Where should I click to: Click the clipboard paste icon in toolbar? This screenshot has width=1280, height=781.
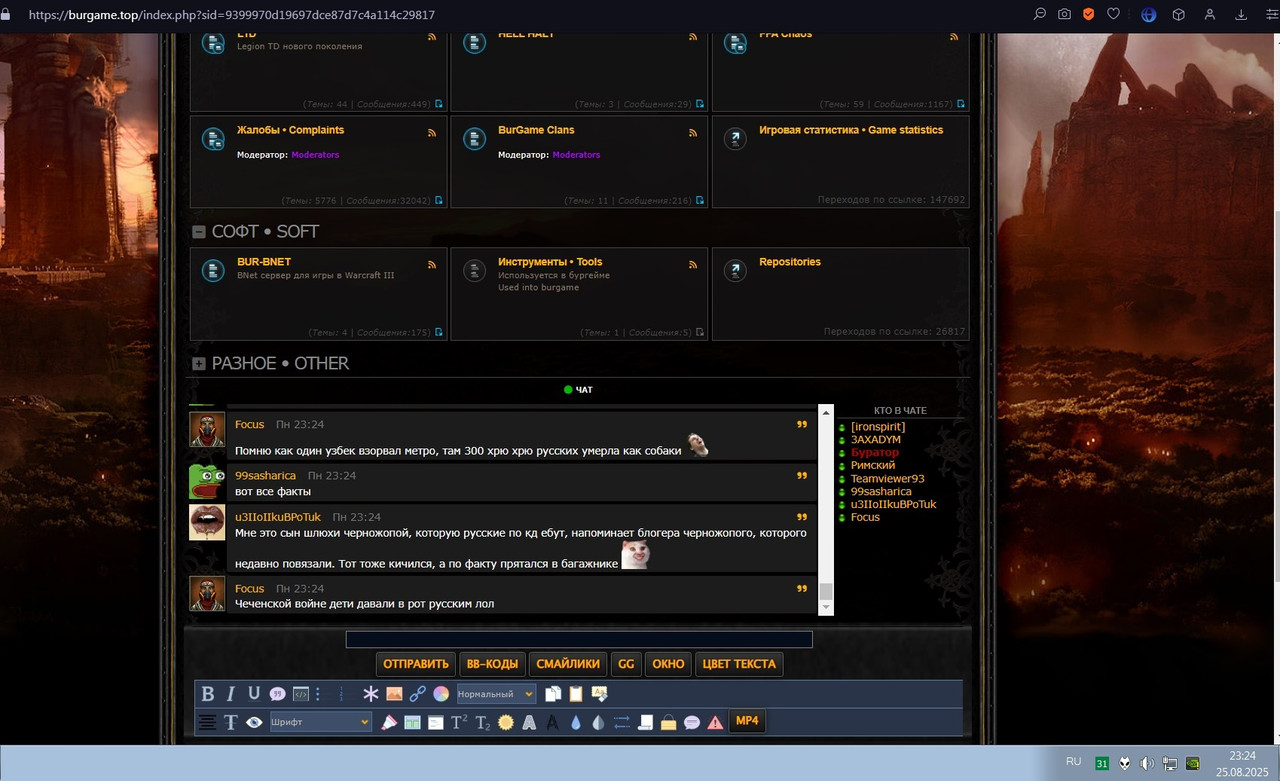click(x=576, y=694)
